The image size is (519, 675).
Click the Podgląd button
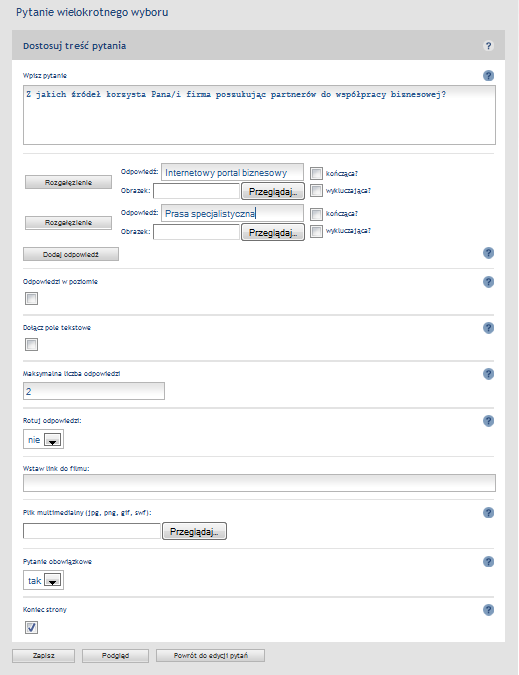tap(115, 656)
